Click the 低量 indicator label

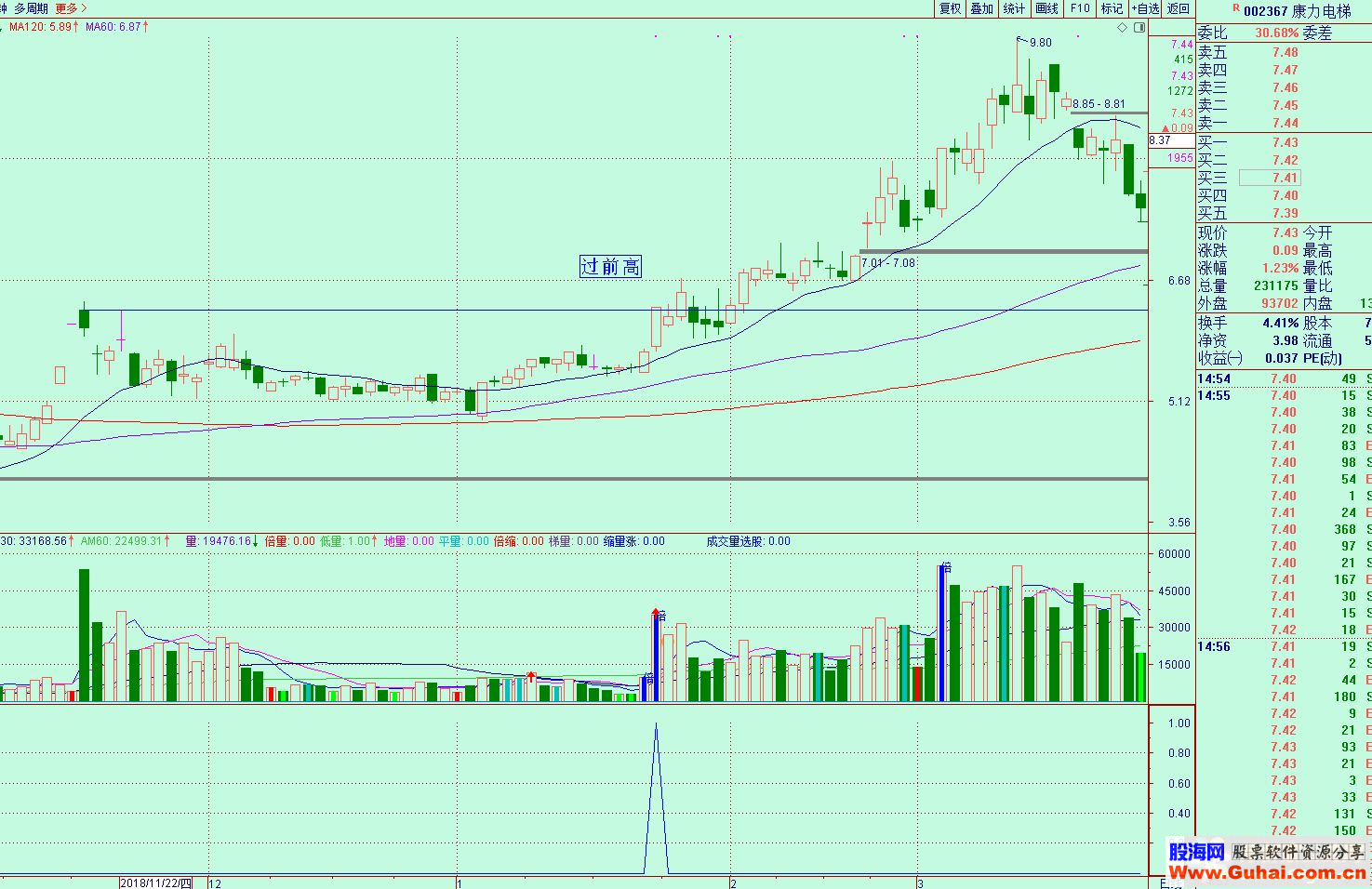tap(349, 541)
